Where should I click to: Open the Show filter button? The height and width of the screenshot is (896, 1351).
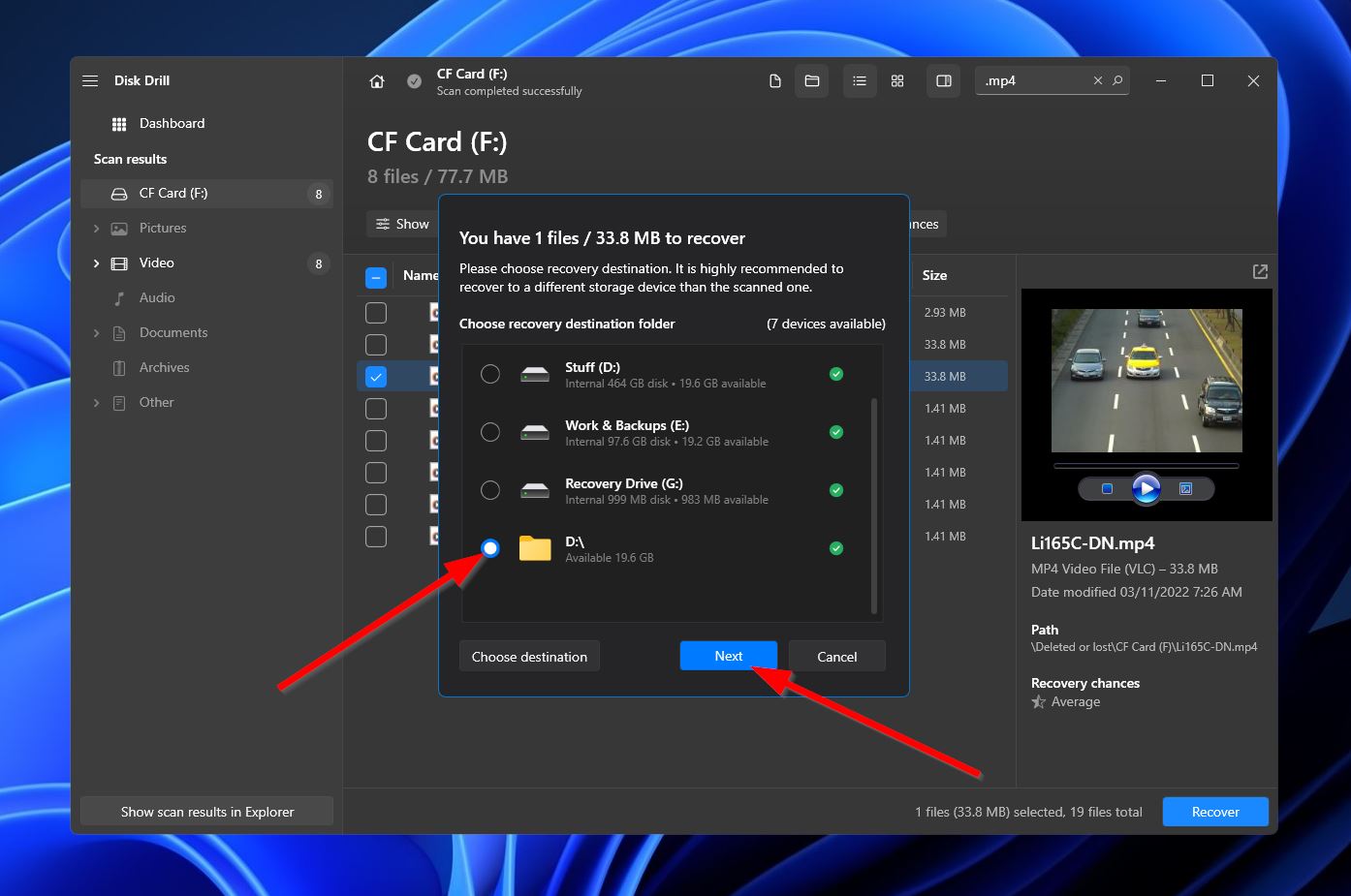(402, 224)
